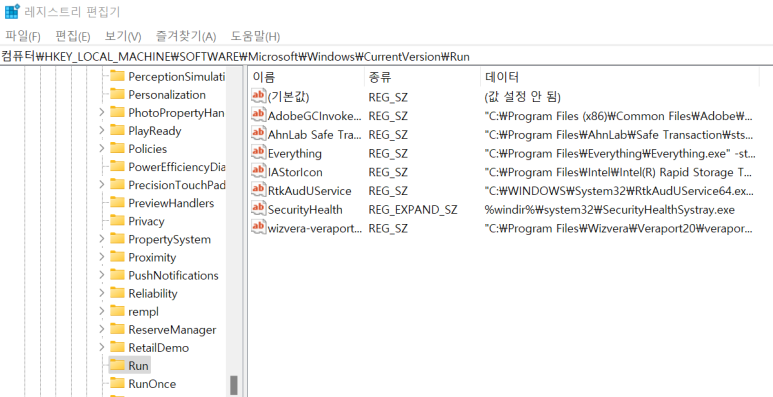Viewport: 773px width, 397px height.
Task: Click the Run folder icon
Action: tap(117, 365)
